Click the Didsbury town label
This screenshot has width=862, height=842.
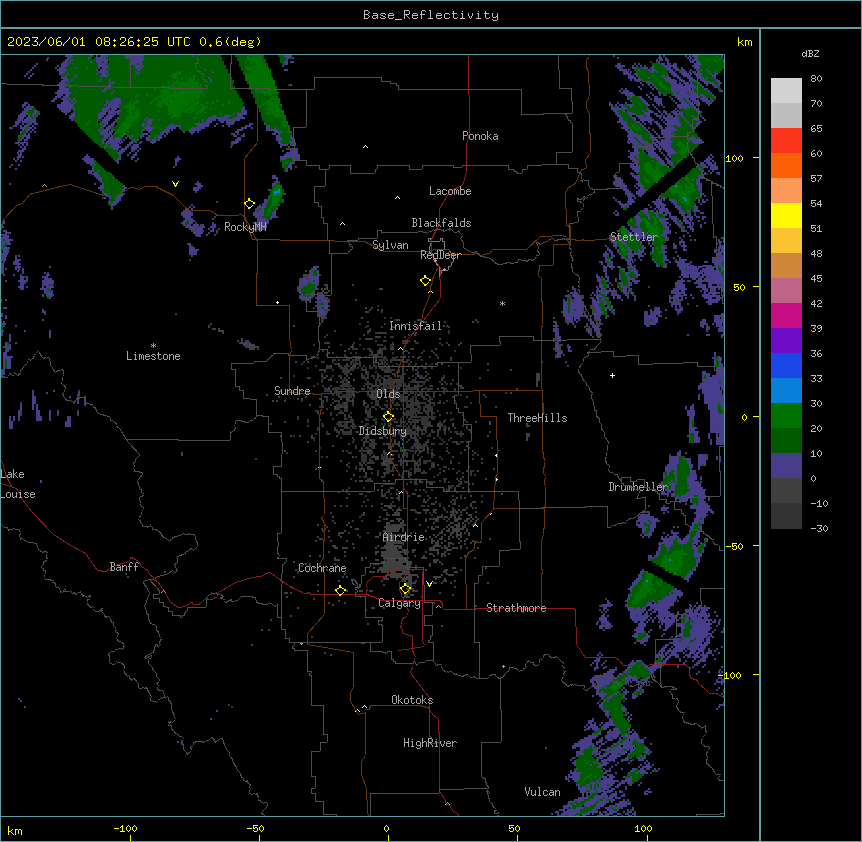[383, 431]
